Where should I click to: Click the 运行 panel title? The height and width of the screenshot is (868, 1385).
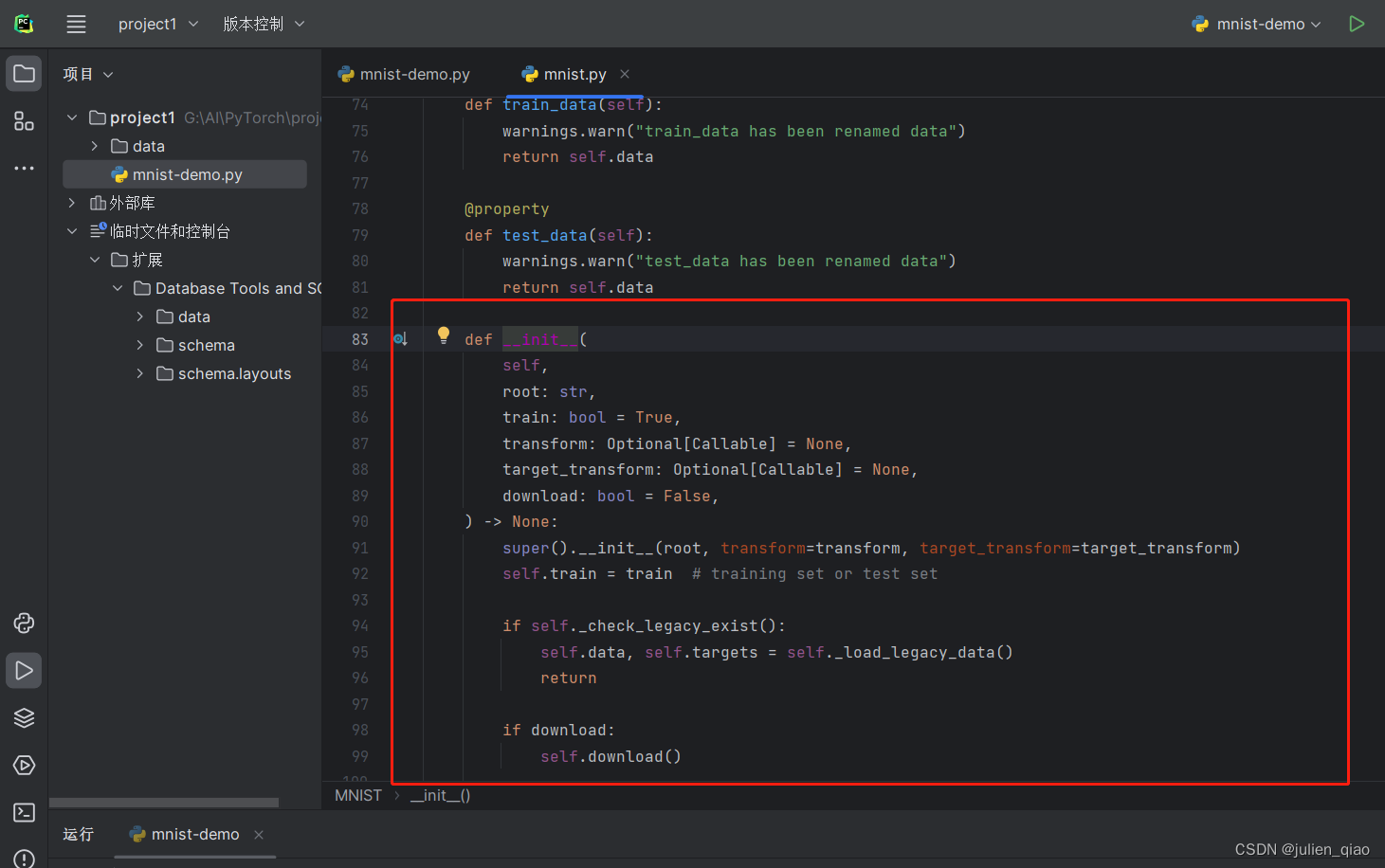79,835
